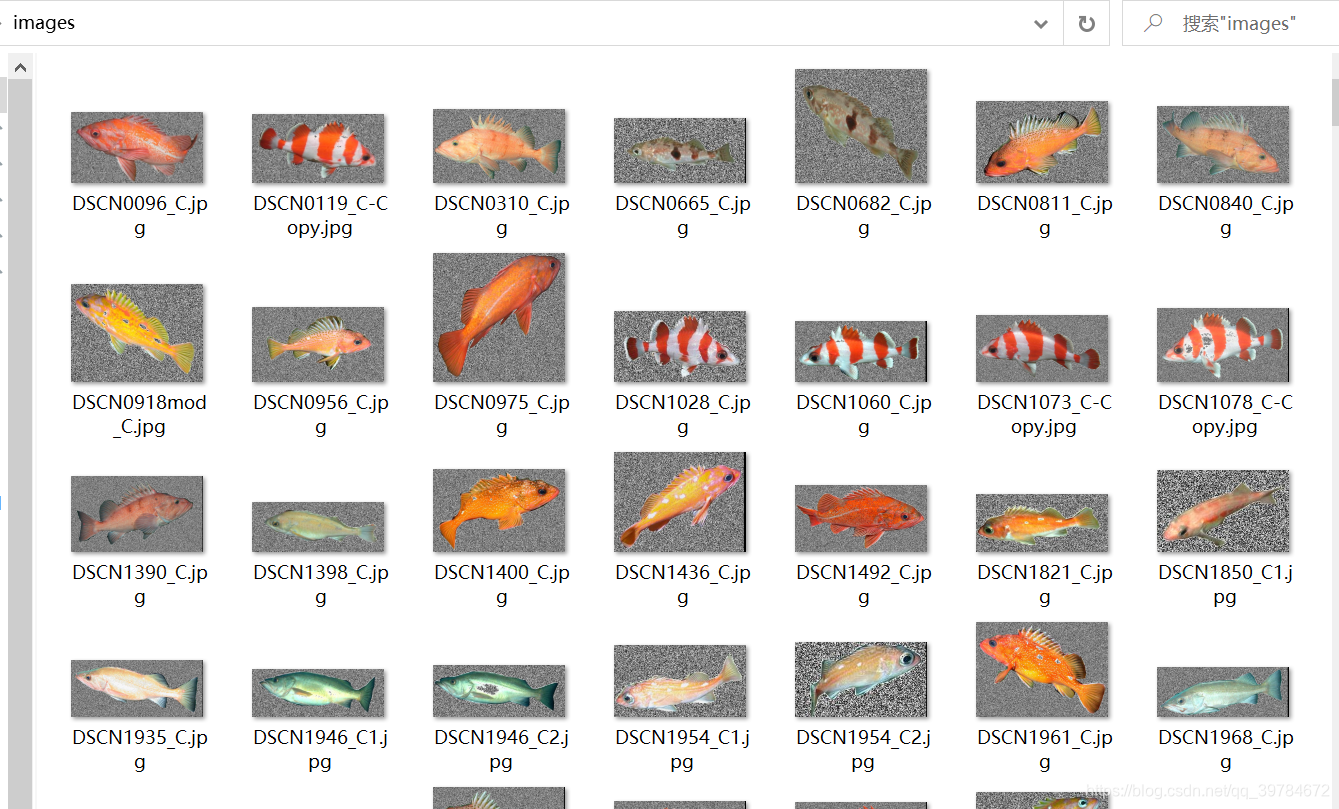Screen dimensions: 1339x809
Task: Select the DSCN1398_C.jpg thumbnail
Action: pyautogui.click(x=318, y=527)
